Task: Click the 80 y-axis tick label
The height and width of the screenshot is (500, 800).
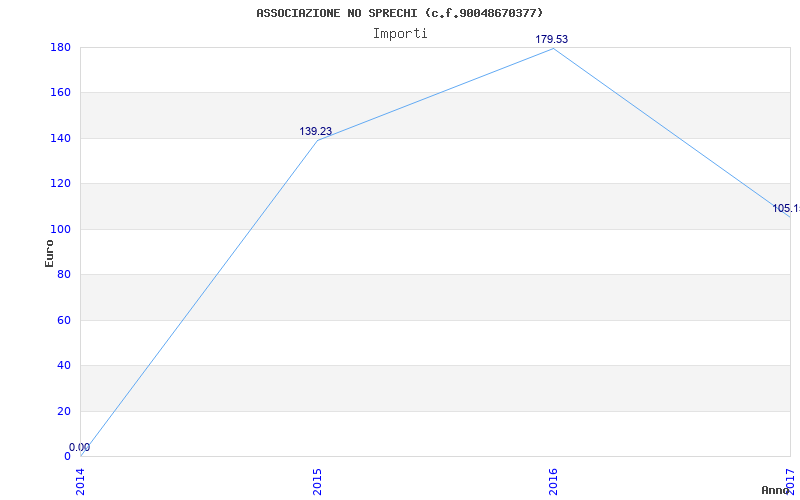Action: click(x=64, y=274)
